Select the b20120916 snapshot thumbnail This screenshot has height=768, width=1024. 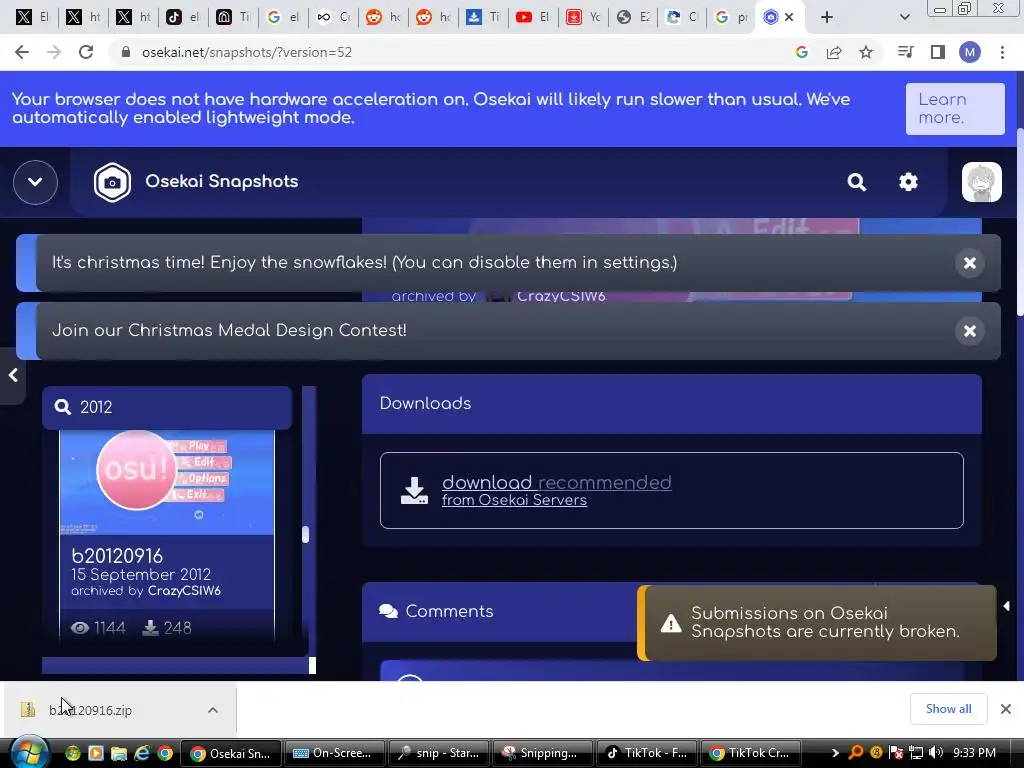[x=167, y=483]
